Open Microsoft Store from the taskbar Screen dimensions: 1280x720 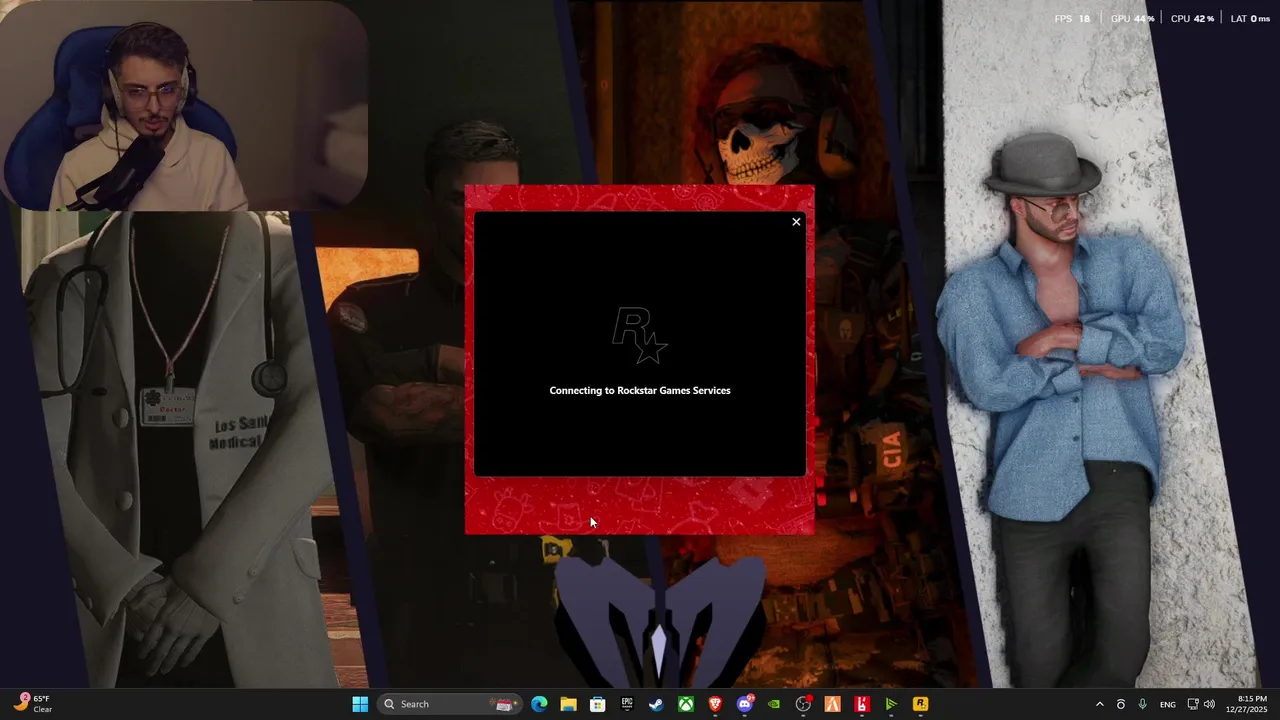(597, 704)
